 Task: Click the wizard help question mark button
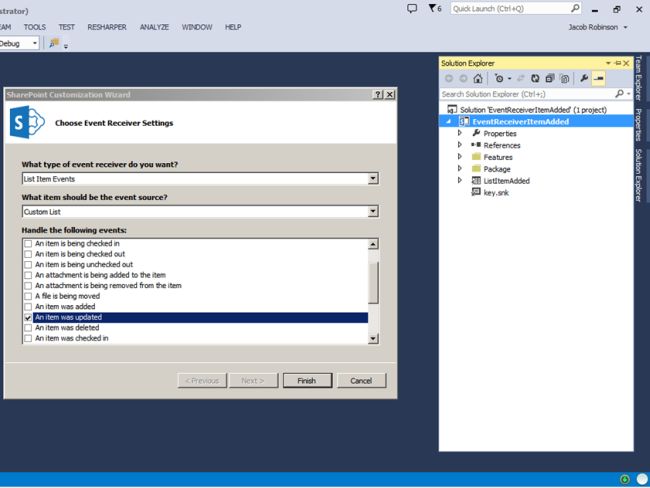tap(378, 95)
